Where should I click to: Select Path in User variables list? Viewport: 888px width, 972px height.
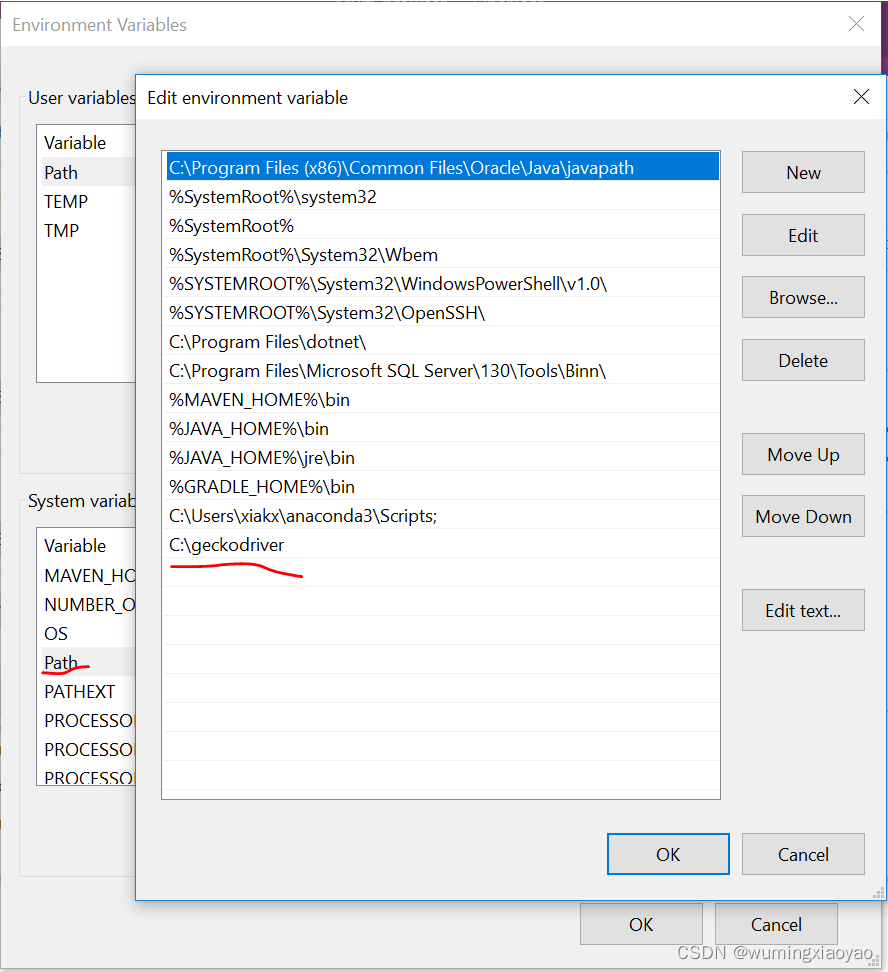pyautogui.click(x=88, y=172)
